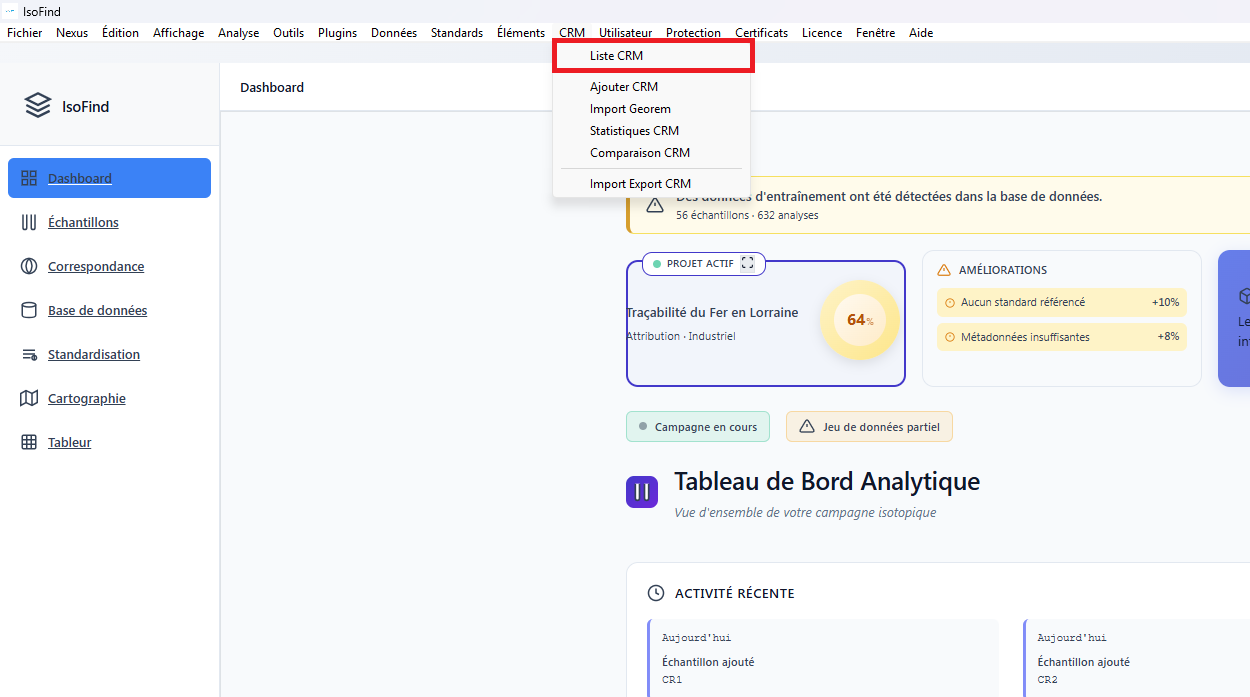This screenshot has height=697, width=1250.
Task: Click the IsoFind stacked layers logo icon
Action: (38, 106)
